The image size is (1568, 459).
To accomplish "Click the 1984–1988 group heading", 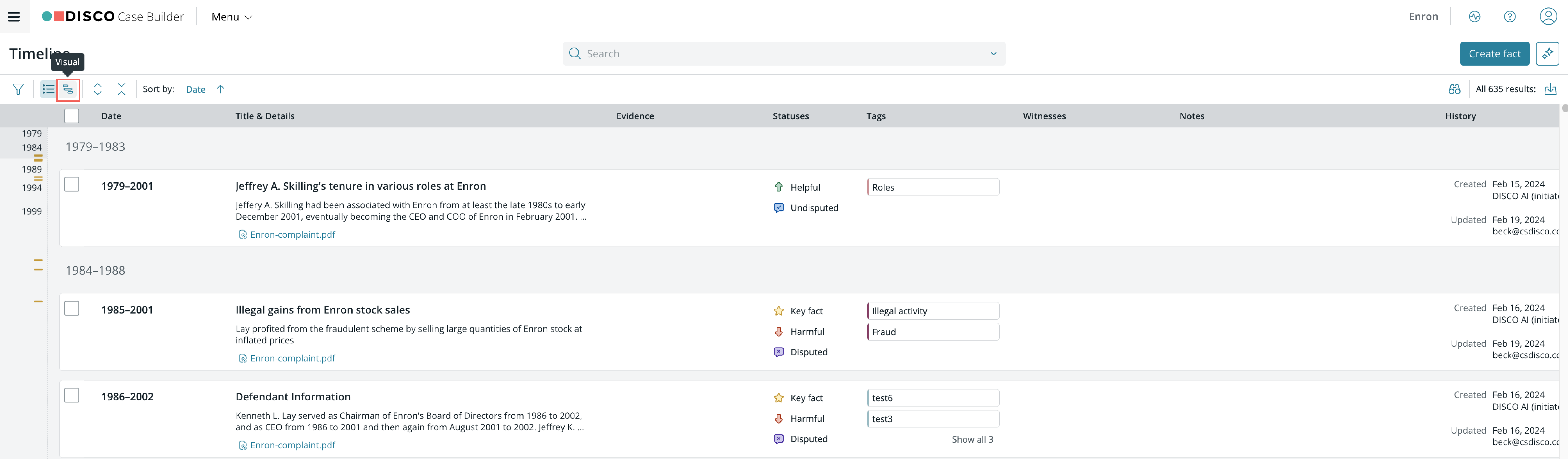I will pyautogui.click(x=95, y=270).
